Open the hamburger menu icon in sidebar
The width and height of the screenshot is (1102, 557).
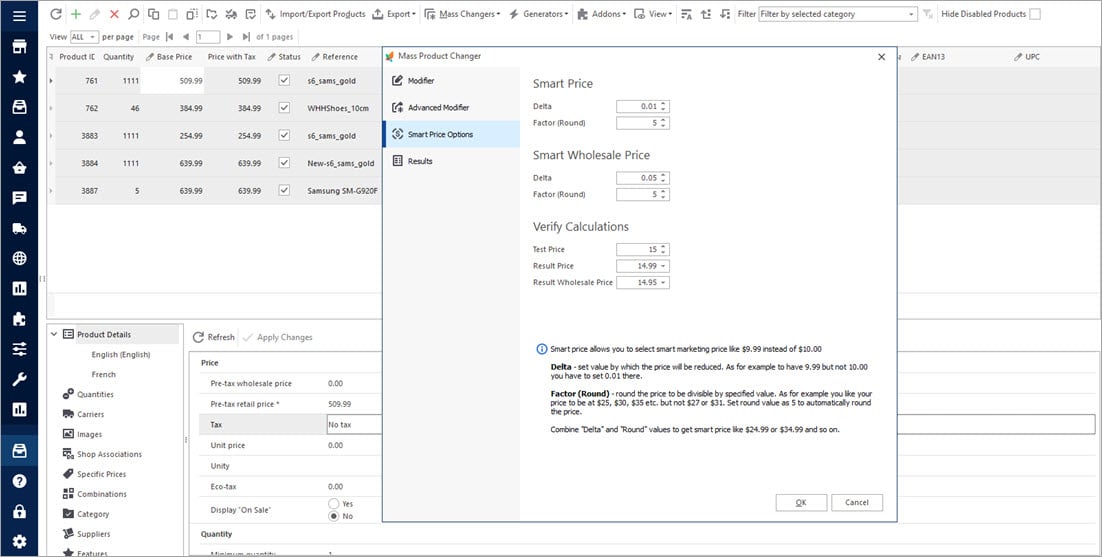20,15
